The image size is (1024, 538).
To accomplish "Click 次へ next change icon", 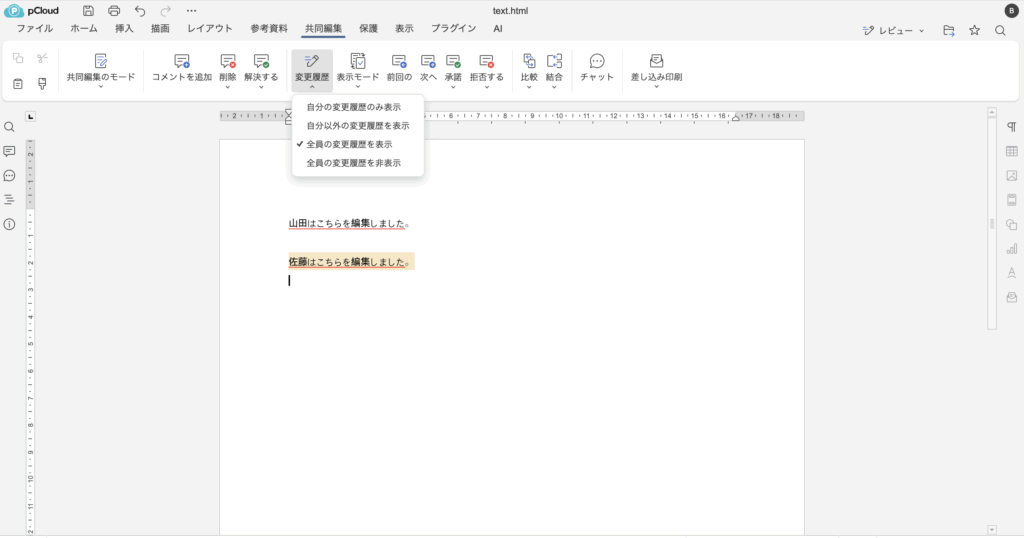I will point(428,61).
